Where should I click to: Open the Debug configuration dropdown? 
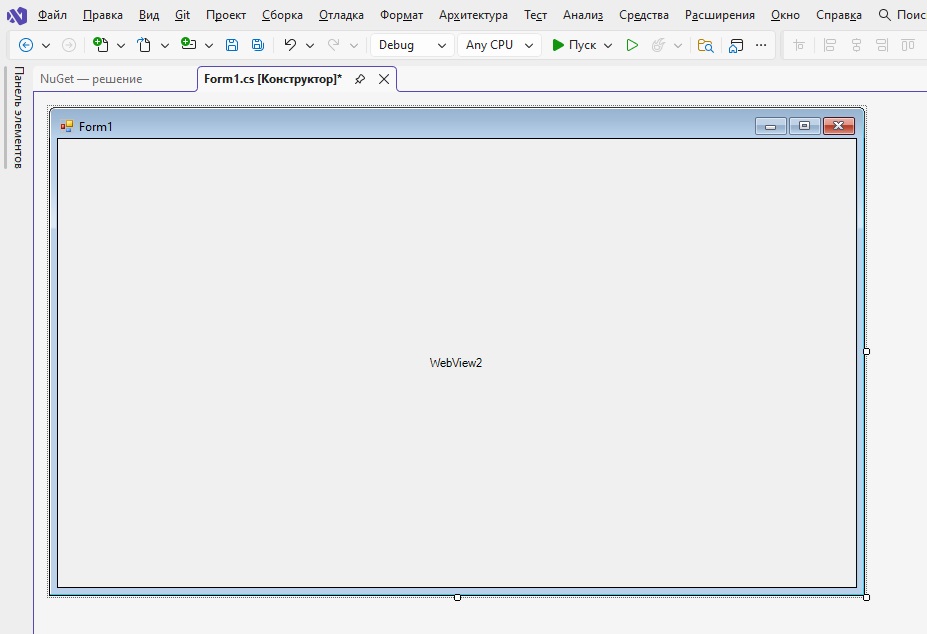[412, 45]
